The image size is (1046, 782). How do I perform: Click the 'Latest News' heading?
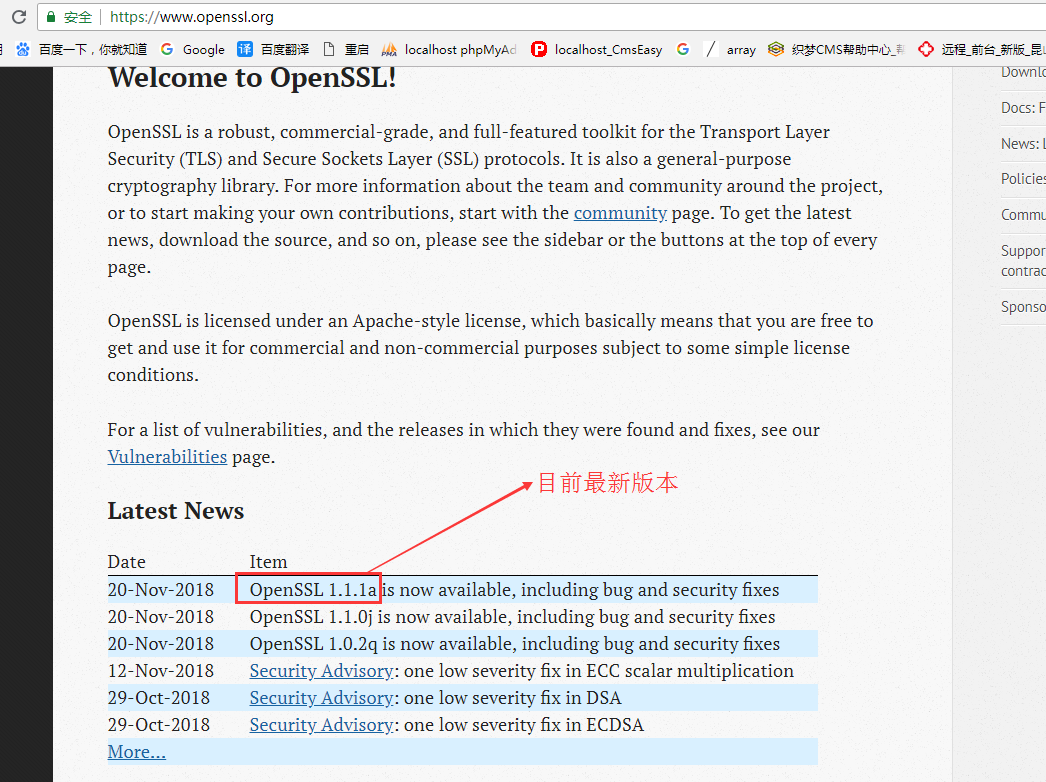pyautogui.click(x=175, y=510)
